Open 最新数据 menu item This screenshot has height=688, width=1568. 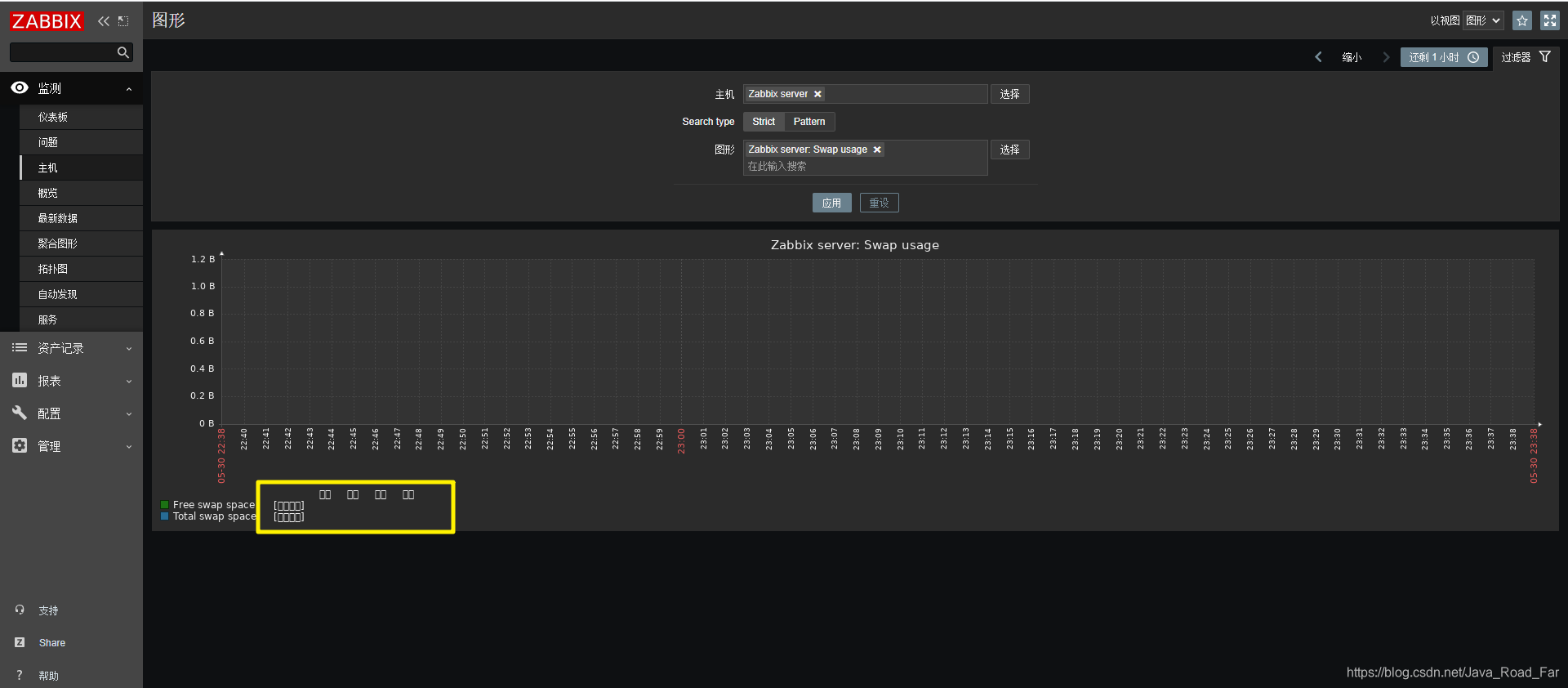click(x=81, y=218)
